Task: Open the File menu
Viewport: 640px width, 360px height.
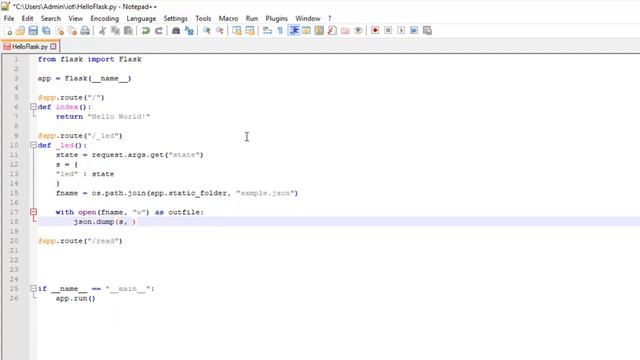Action: point(9,18)
